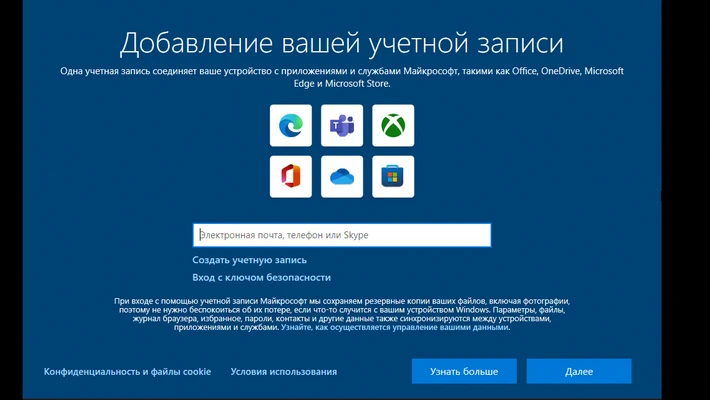
Task: Click the paragraph starting 'При входе с помощью'
Action: point(342,314)
